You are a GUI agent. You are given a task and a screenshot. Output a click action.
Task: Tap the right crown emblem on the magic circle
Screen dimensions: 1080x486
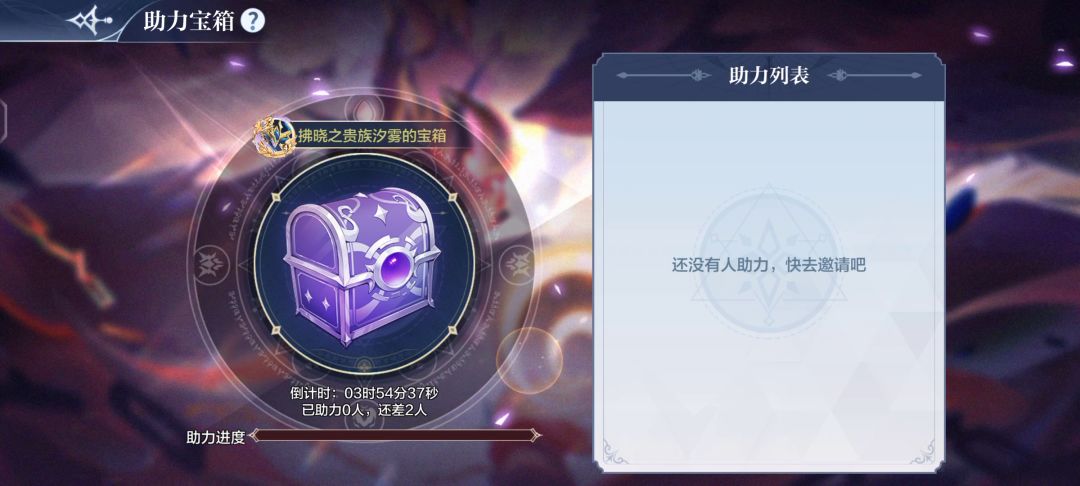point(516,264)
